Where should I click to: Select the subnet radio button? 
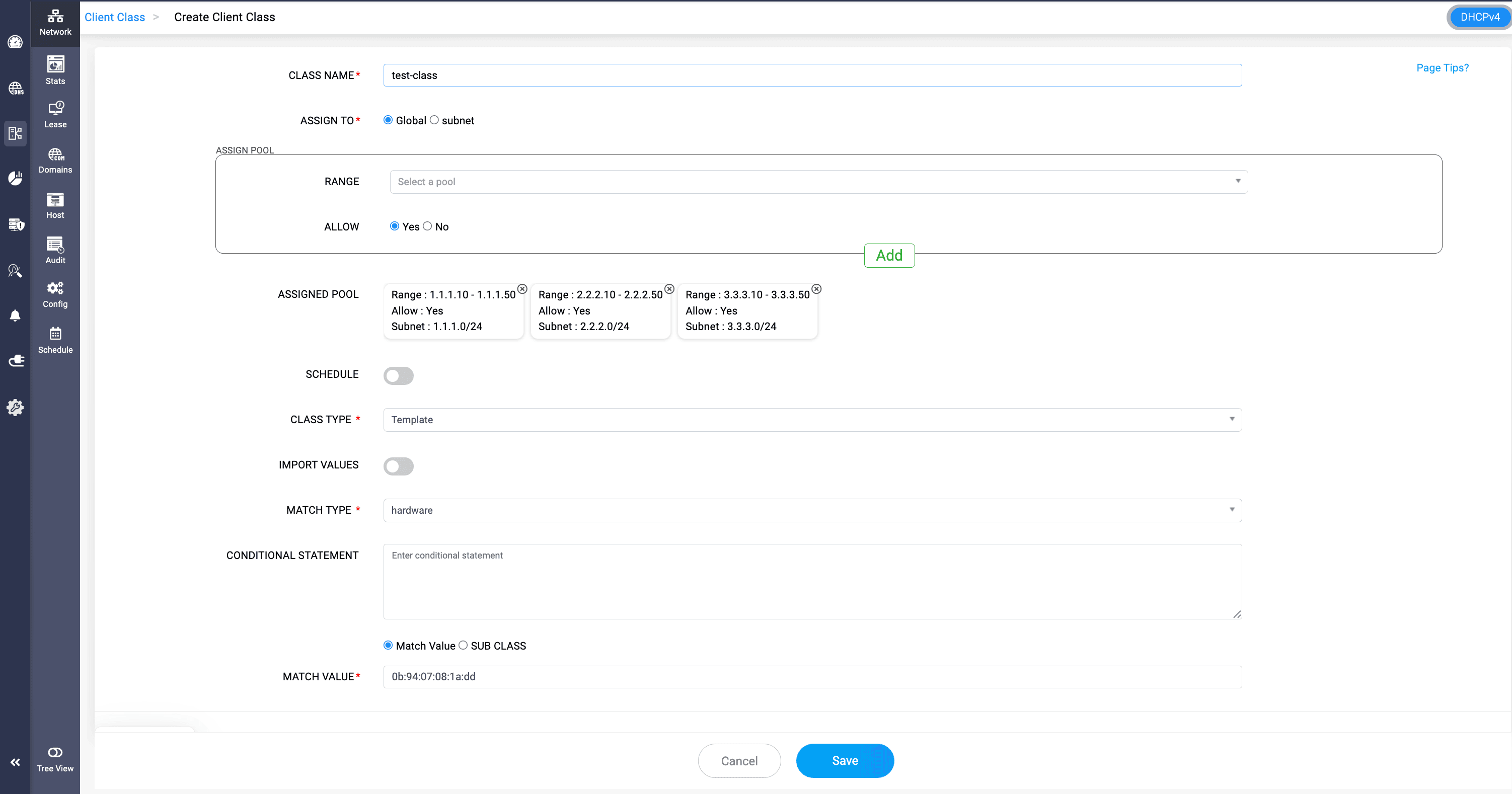[434, 120]
